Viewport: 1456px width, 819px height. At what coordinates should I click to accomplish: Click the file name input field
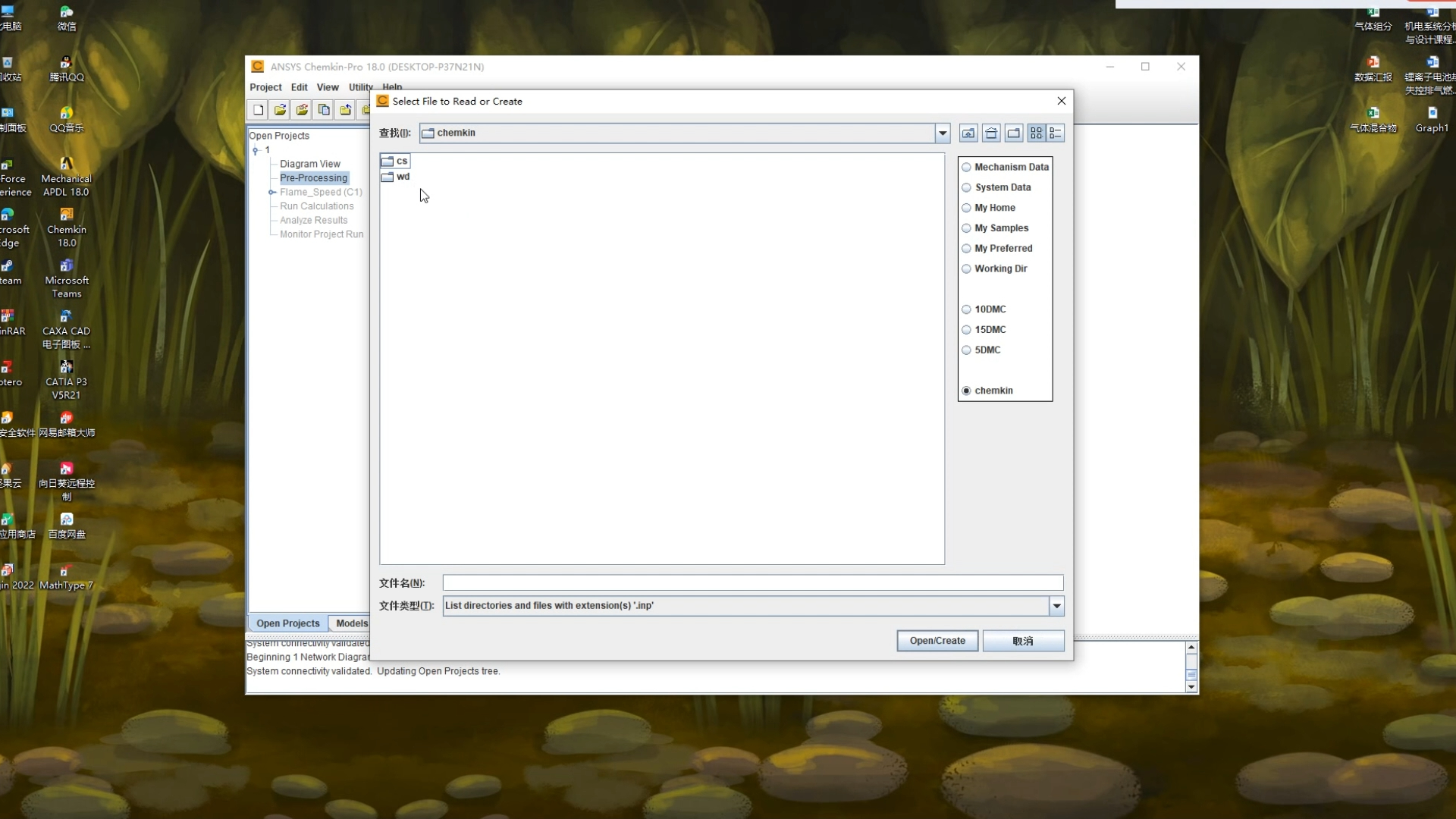click(x=753, y=583)
